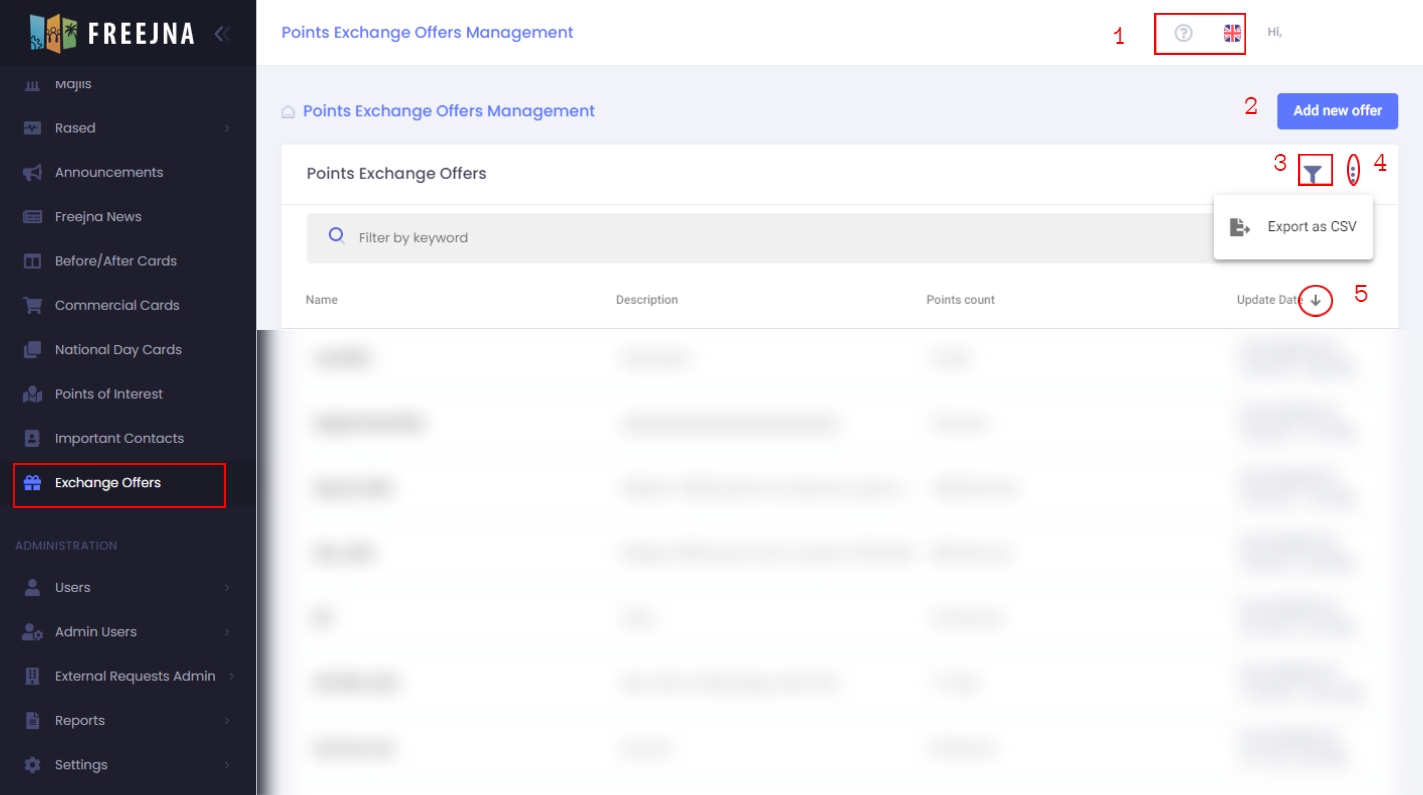Select Export as CSV menu option
The width and height of the screenshot is (1423, 795).
coord(1293,227)
